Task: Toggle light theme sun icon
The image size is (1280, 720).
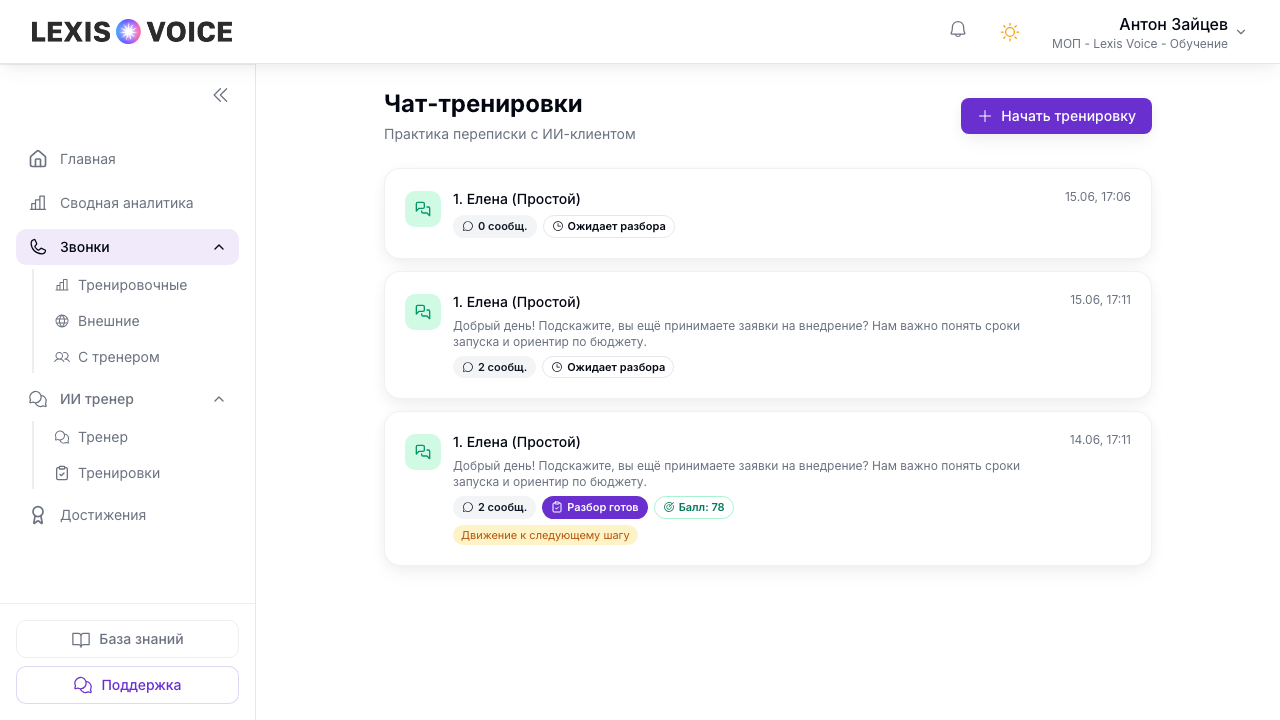Action: [1010, 32]
